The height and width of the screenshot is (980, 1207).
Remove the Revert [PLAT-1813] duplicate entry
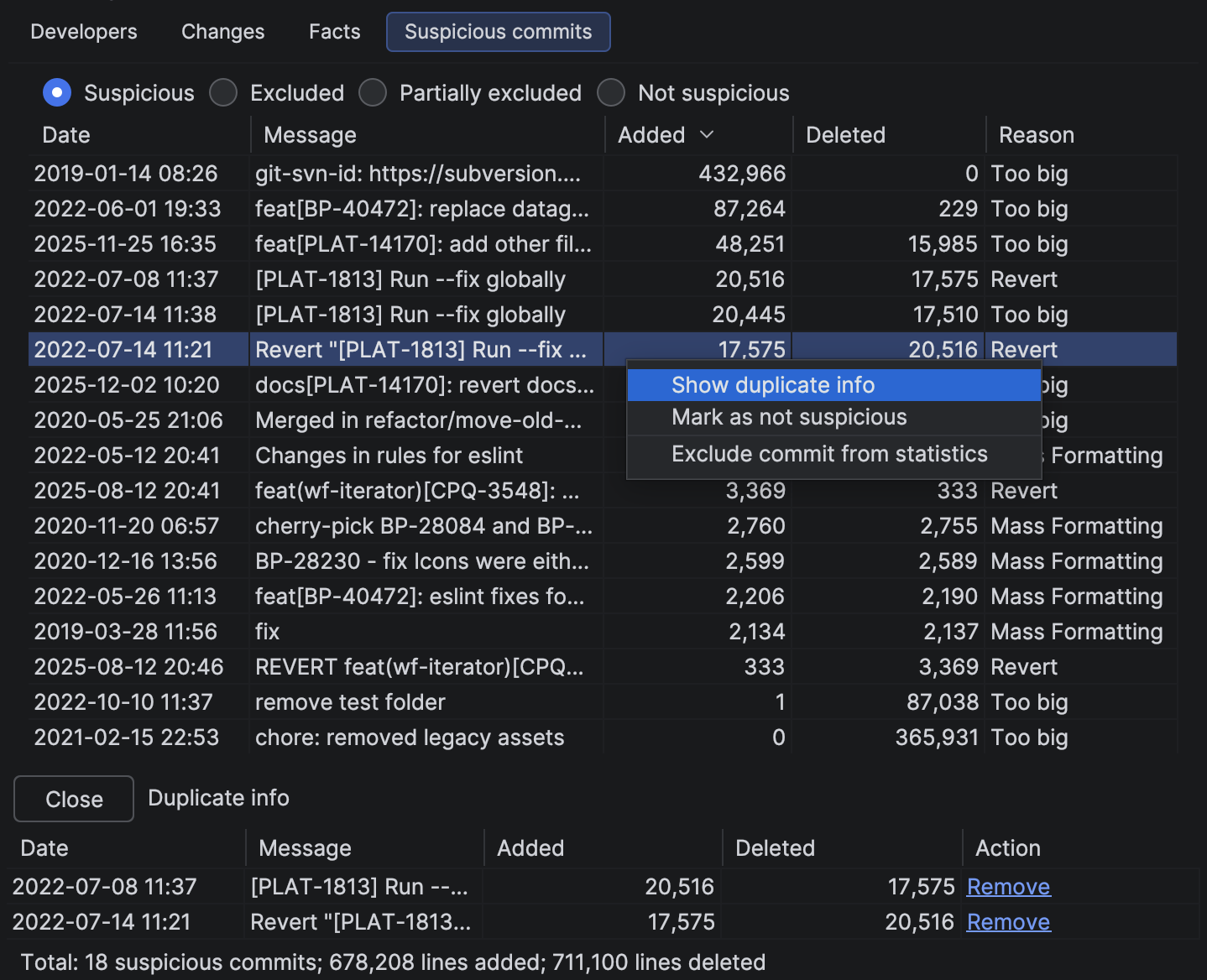pos(1008,921)
